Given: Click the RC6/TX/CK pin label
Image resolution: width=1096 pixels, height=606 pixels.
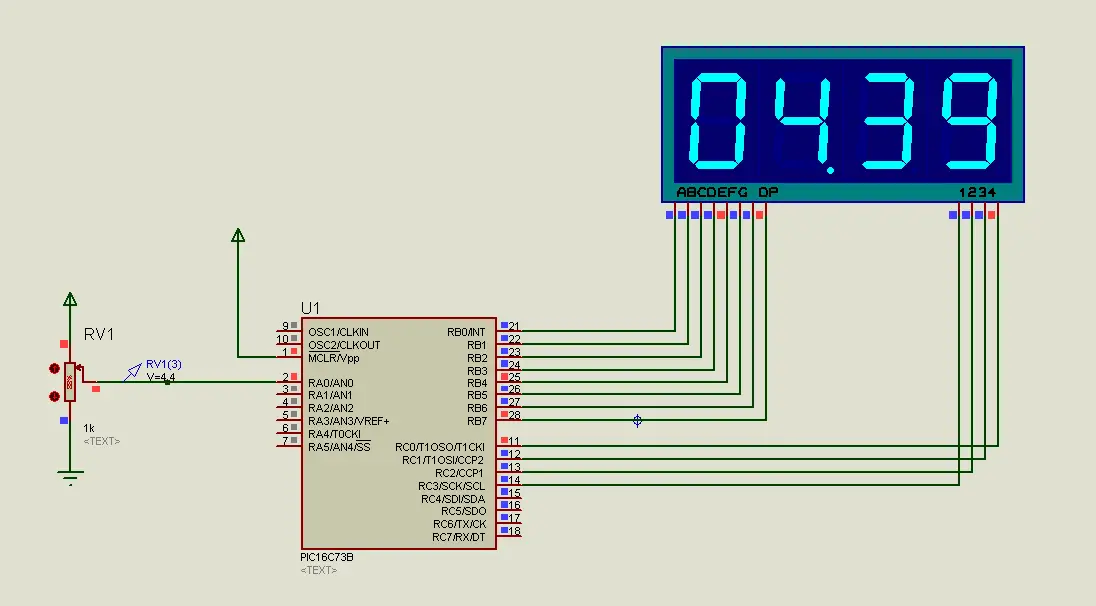Looking at the screenshot, I should click(x=459, y=524).
